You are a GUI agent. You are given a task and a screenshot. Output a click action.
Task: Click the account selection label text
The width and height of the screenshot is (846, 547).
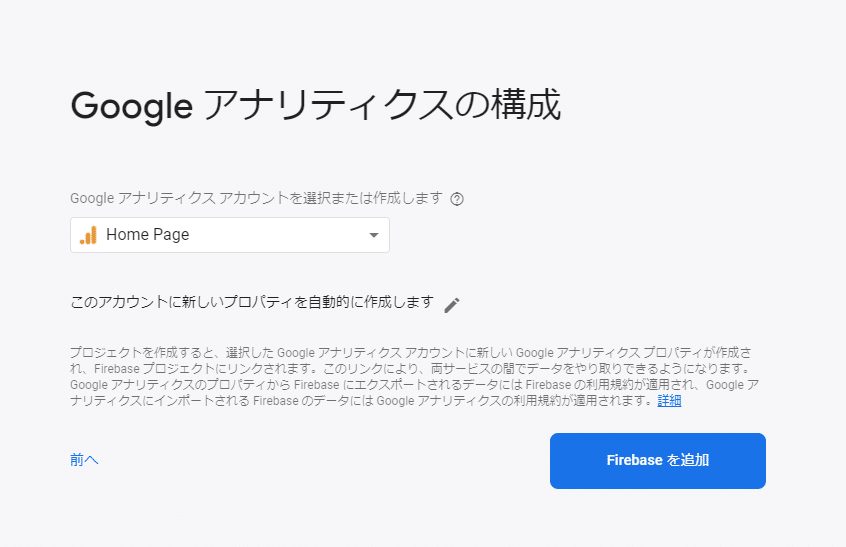click(x=255, y=199)
